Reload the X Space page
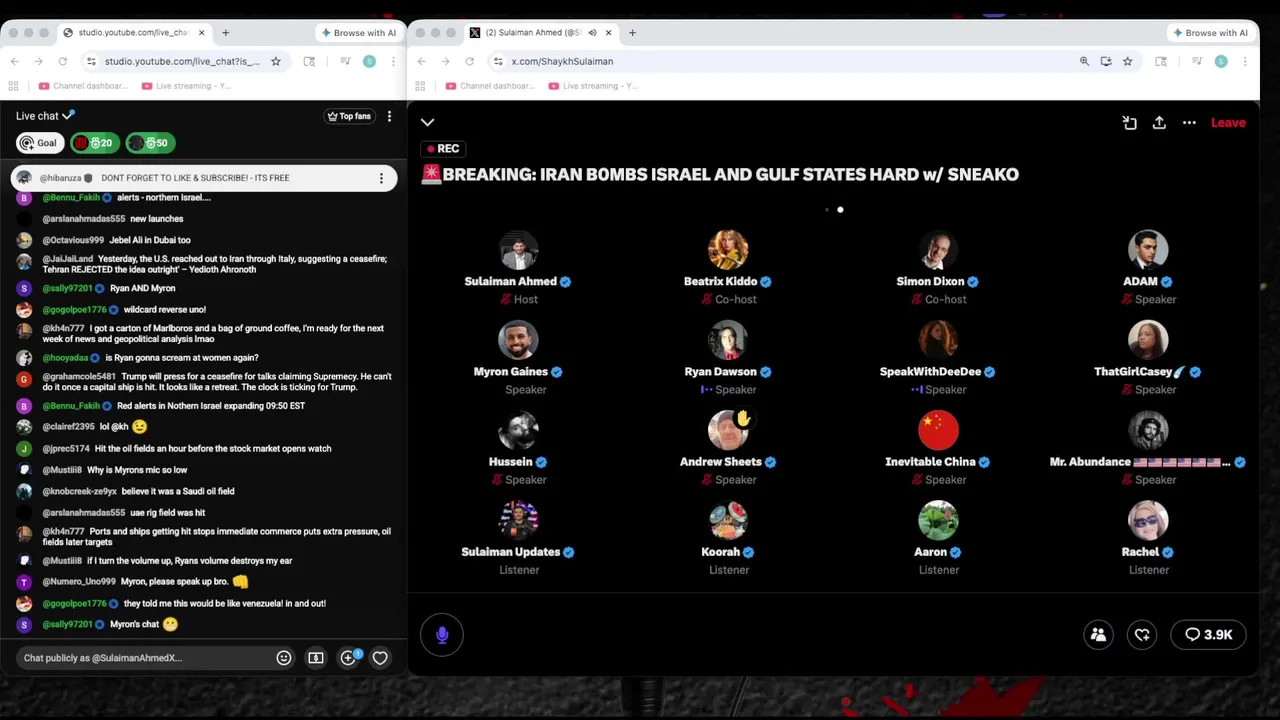1280x720 pixels. coord(469,61)
